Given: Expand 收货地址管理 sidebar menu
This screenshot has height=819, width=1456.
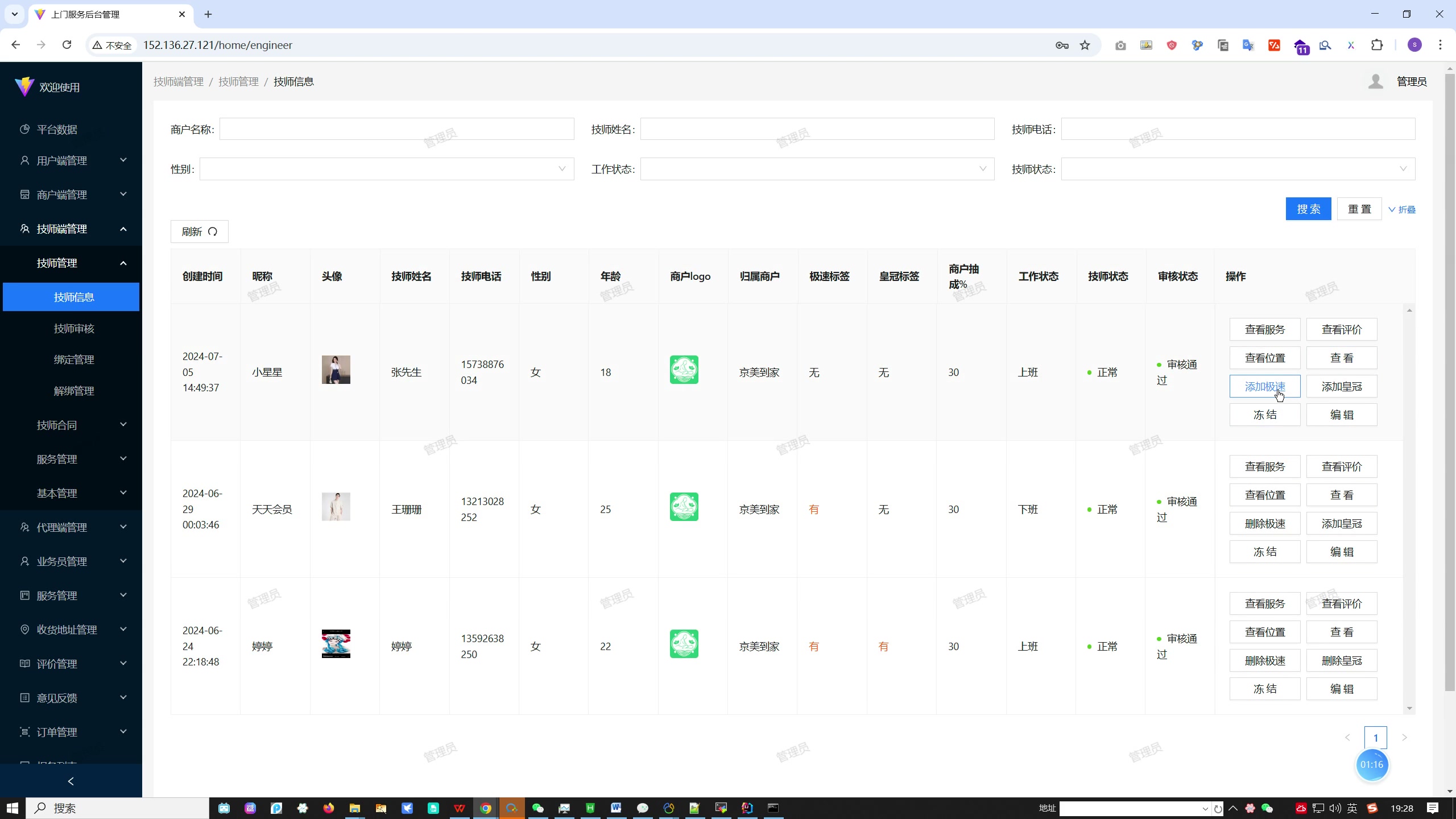Looking at the screenshot, I should pos(71,630).
